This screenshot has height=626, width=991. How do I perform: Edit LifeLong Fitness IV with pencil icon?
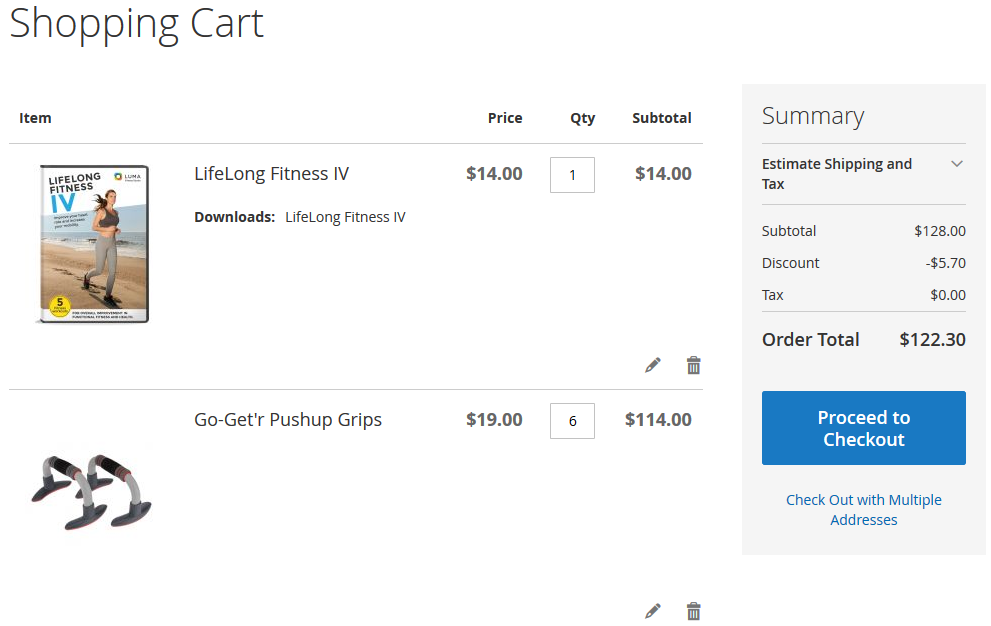pyautogui.click(x=653, y=365)
